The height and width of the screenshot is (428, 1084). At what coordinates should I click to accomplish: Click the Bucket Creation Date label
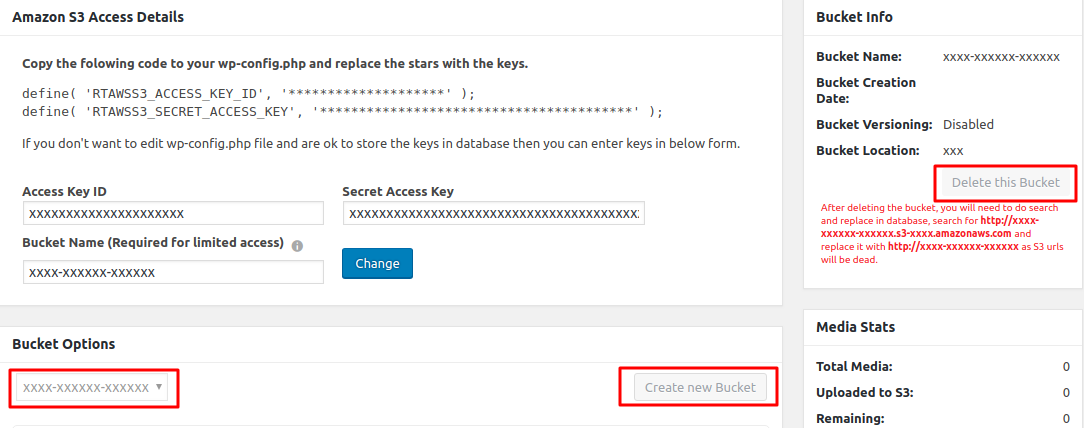(866, 90)
